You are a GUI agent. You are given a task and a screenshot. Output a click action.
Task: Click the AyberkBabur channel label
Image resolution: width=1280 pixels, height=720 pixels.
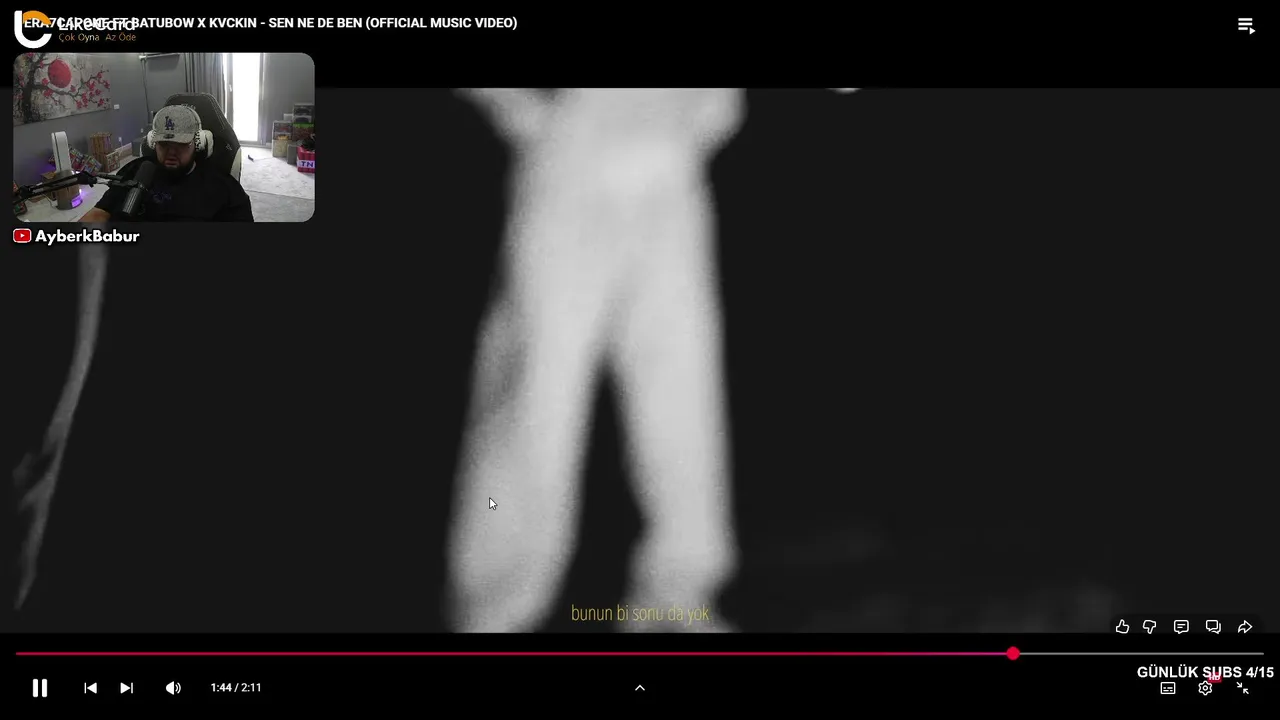87,236
